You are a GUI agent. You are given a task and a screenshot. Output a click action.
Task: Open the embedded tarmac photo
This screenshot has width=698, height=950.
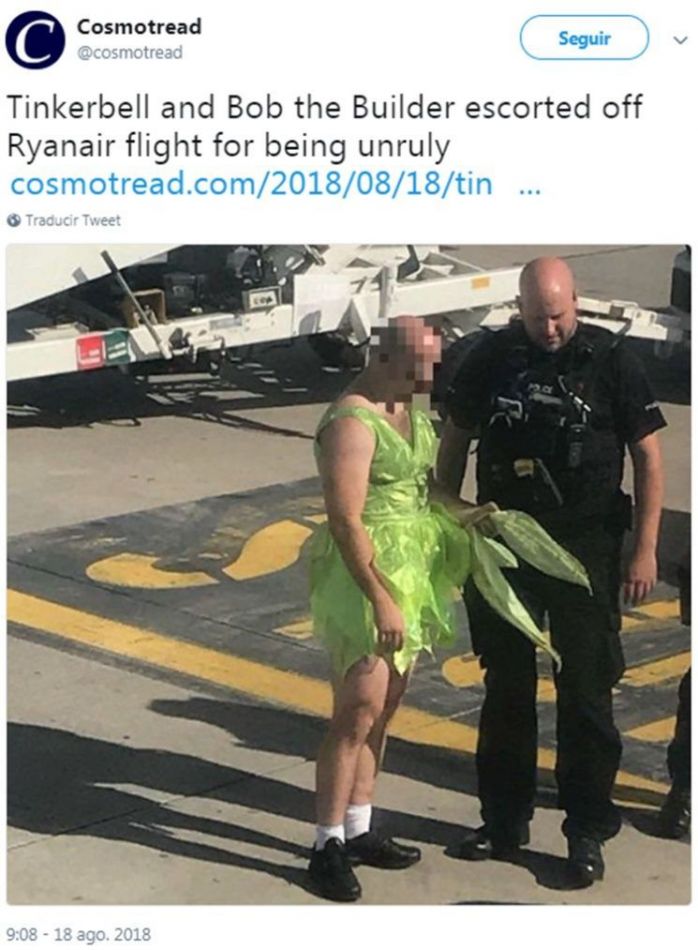tap(348, 574)
